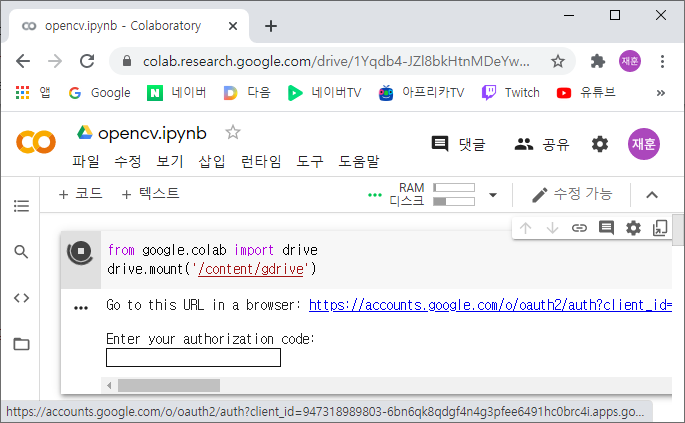The height and width of the screenshot is (423, 685).
Task: Add a text cell with + 텍스트
Action: click(x=150, y=194)
